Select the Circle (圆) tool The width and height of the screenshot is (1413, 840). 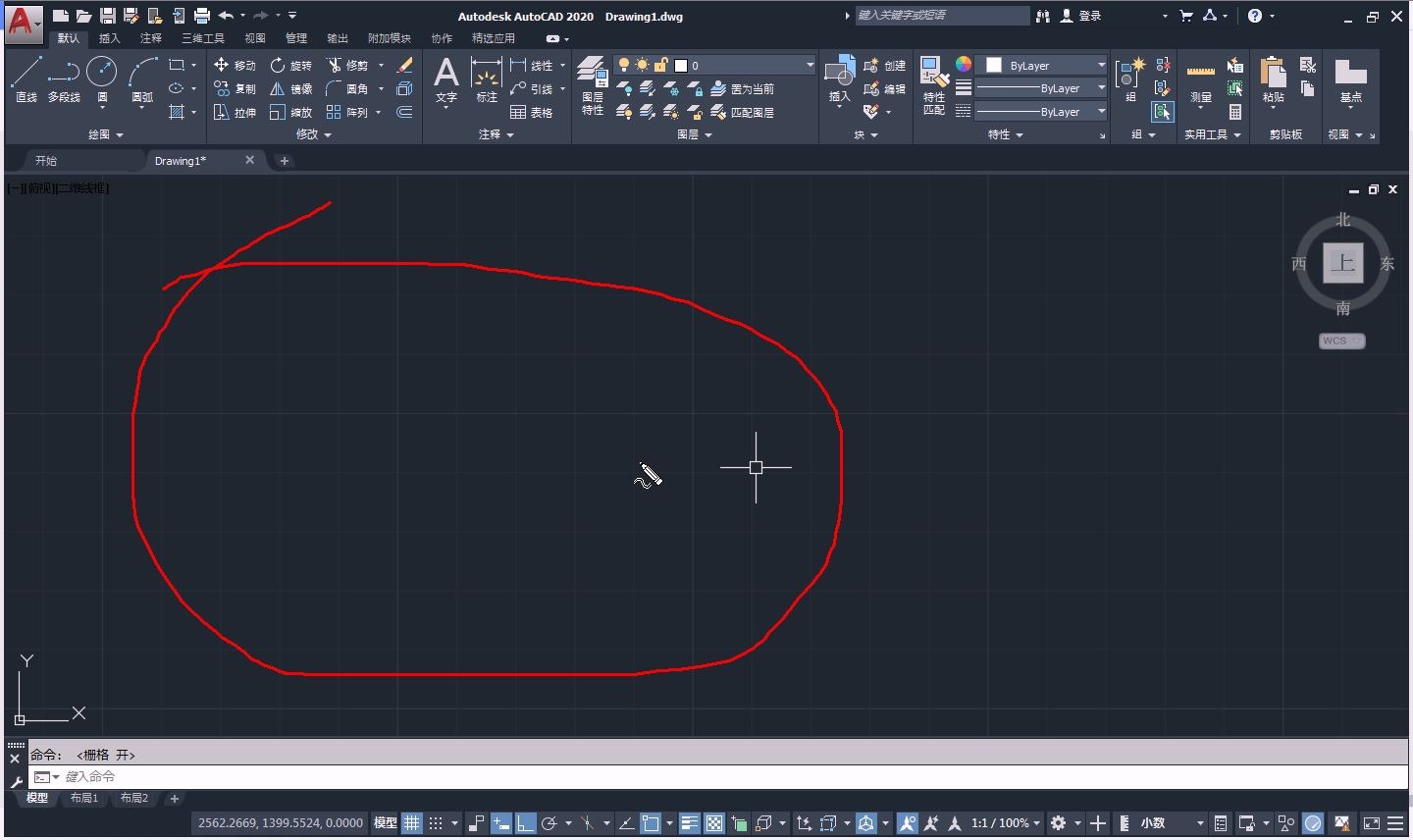pyautogui.click(x=102, y=79)
